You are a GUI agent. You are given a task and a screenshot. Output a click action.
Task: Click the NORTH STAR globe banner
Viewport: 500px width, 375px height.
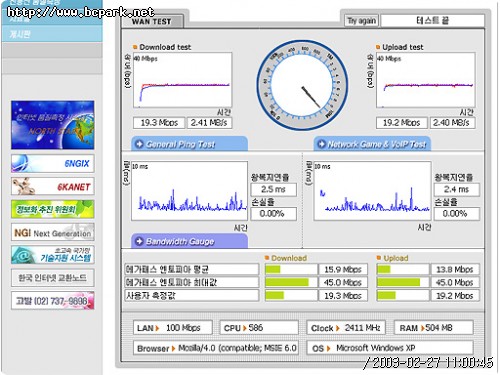(53, 125)
